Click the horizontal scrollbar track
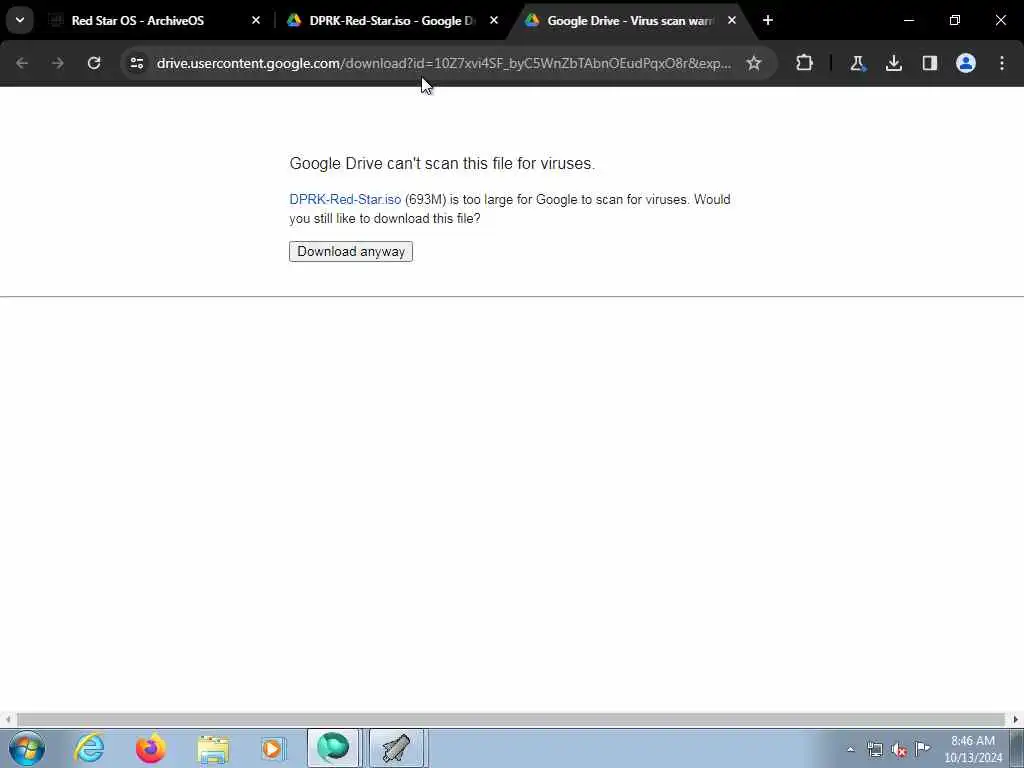Image resolution: width=1024 pixels, height=768 pixels. pyautogui.click(x=511, y=720)
